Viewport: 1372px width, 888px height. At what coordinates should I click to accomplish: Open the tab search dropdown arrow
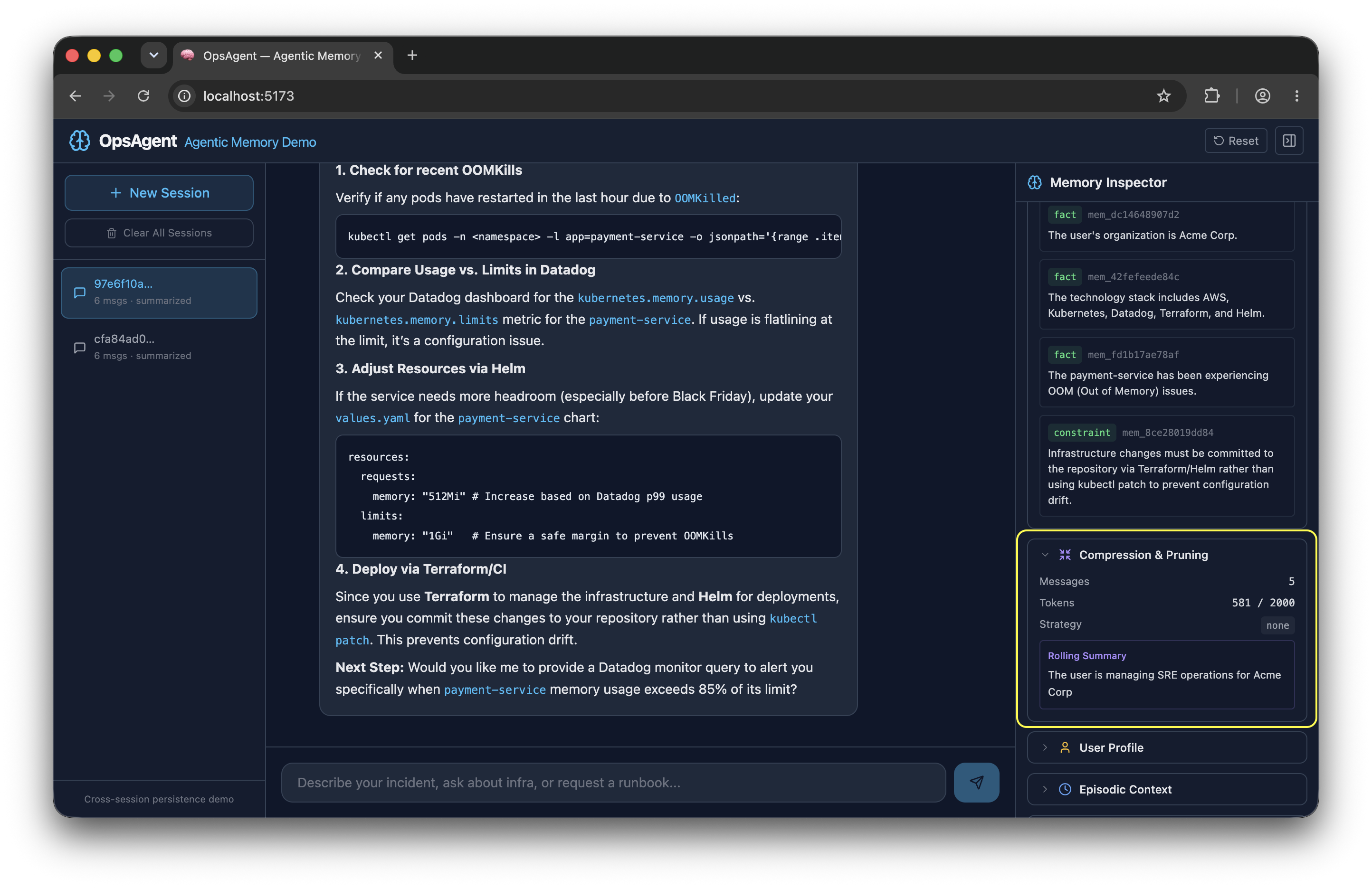click(153, 55)
